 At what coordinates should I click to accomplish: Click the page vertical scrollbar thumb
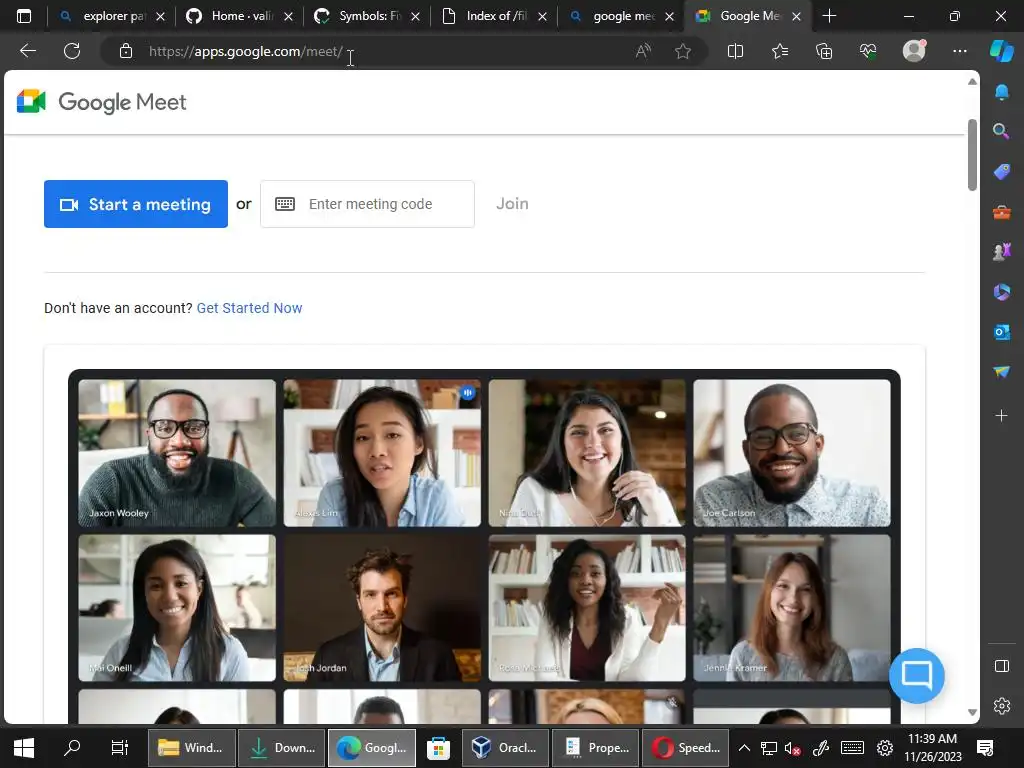pos(972,155)
